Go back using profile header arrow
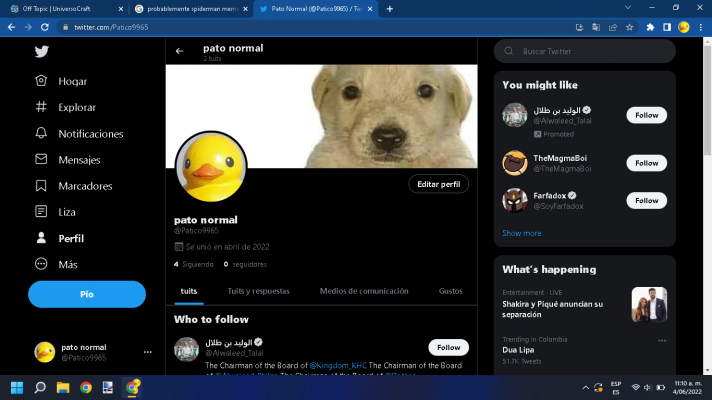The height and width of the screenshot is (400, 712). (x=180, y=50)
